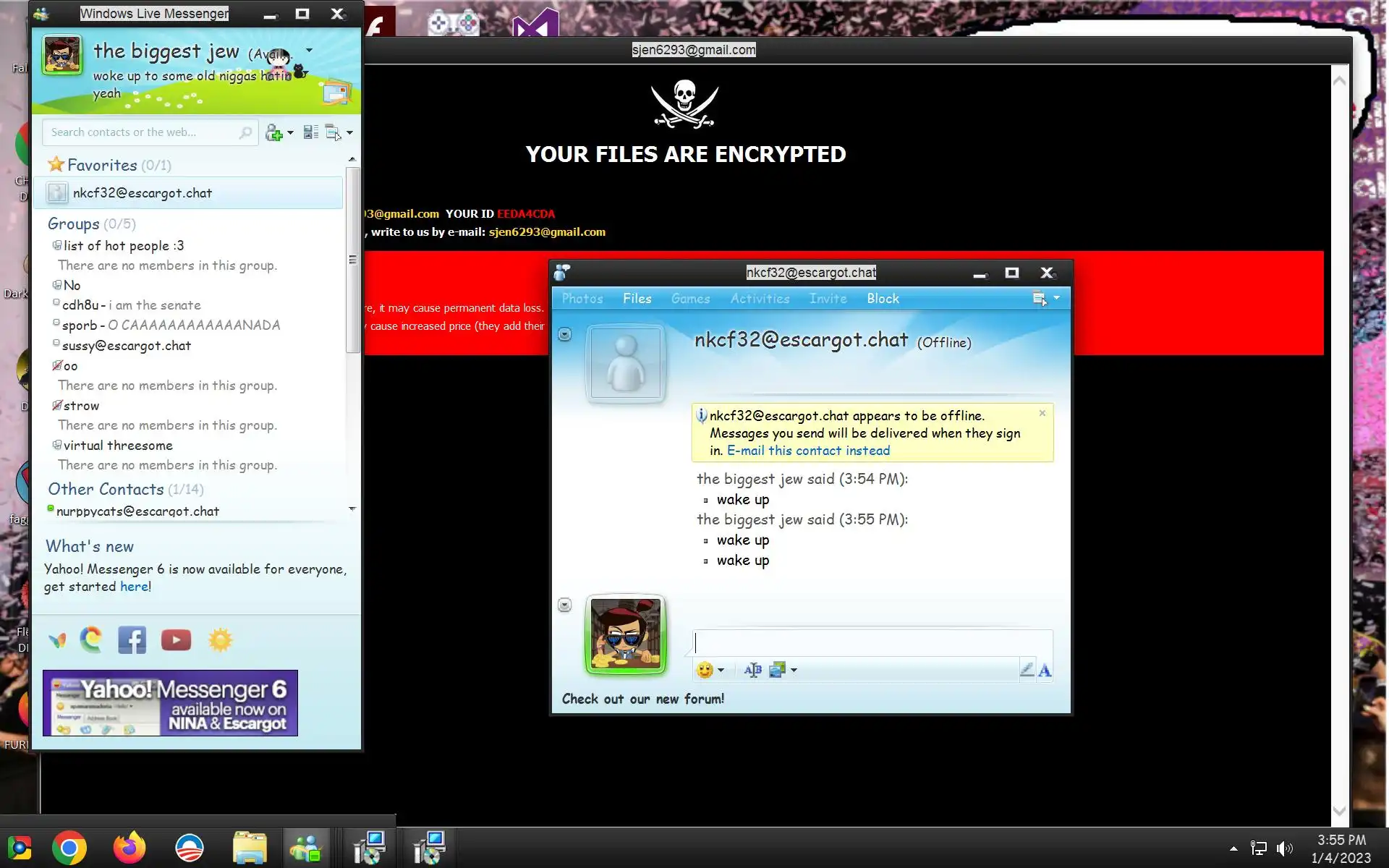This screenshot has height=868, width=1389.
Task: Open status dropdown next to display name
Action: 310,51
